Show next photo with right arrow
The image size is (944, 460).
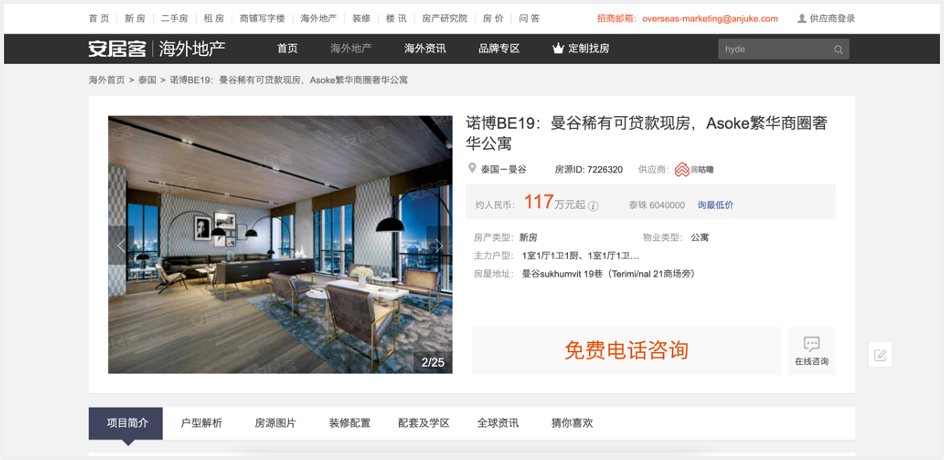point(439,245)
